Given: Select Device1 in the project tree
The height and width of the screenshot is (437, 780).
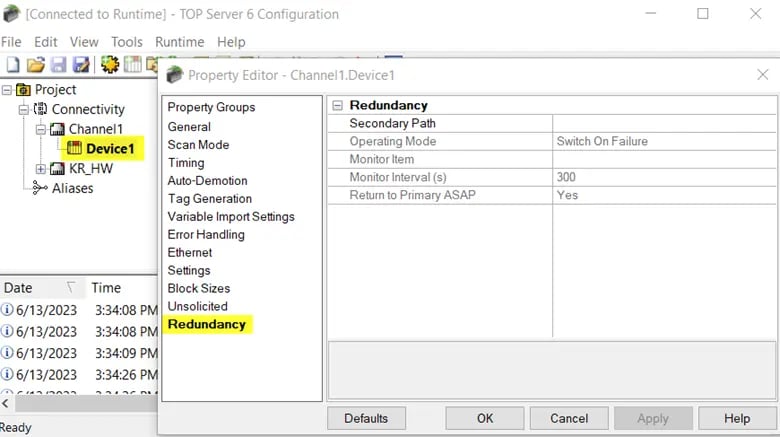Looking at the screenshot, I should click(x=110, y=148).
